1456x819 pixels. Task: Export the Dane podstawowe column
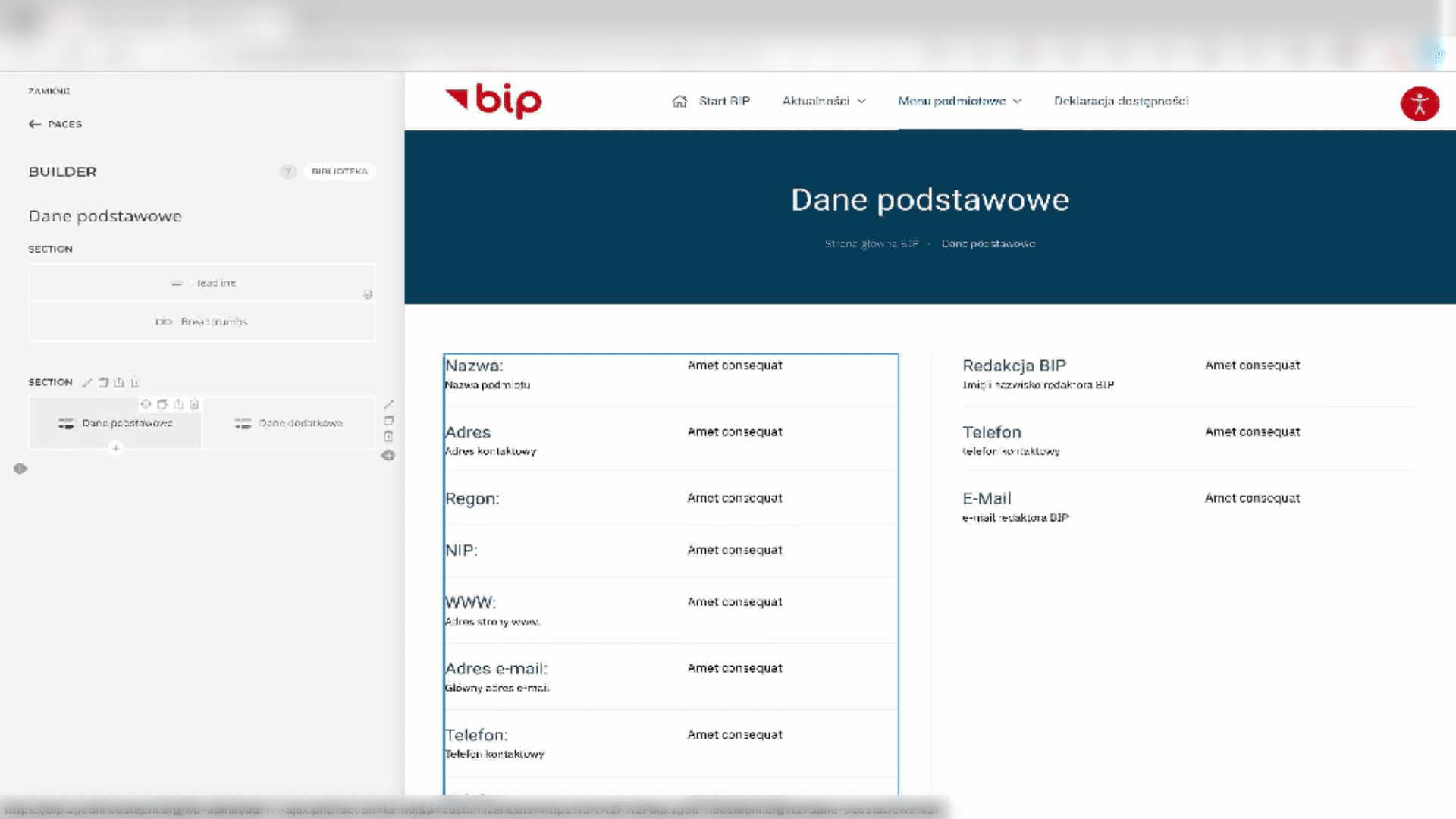point(178,404)
